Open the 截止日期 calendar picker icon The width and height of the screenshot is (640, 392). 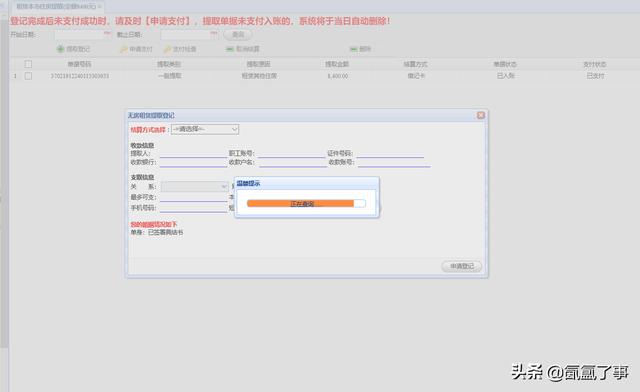(x=214, y=34)
